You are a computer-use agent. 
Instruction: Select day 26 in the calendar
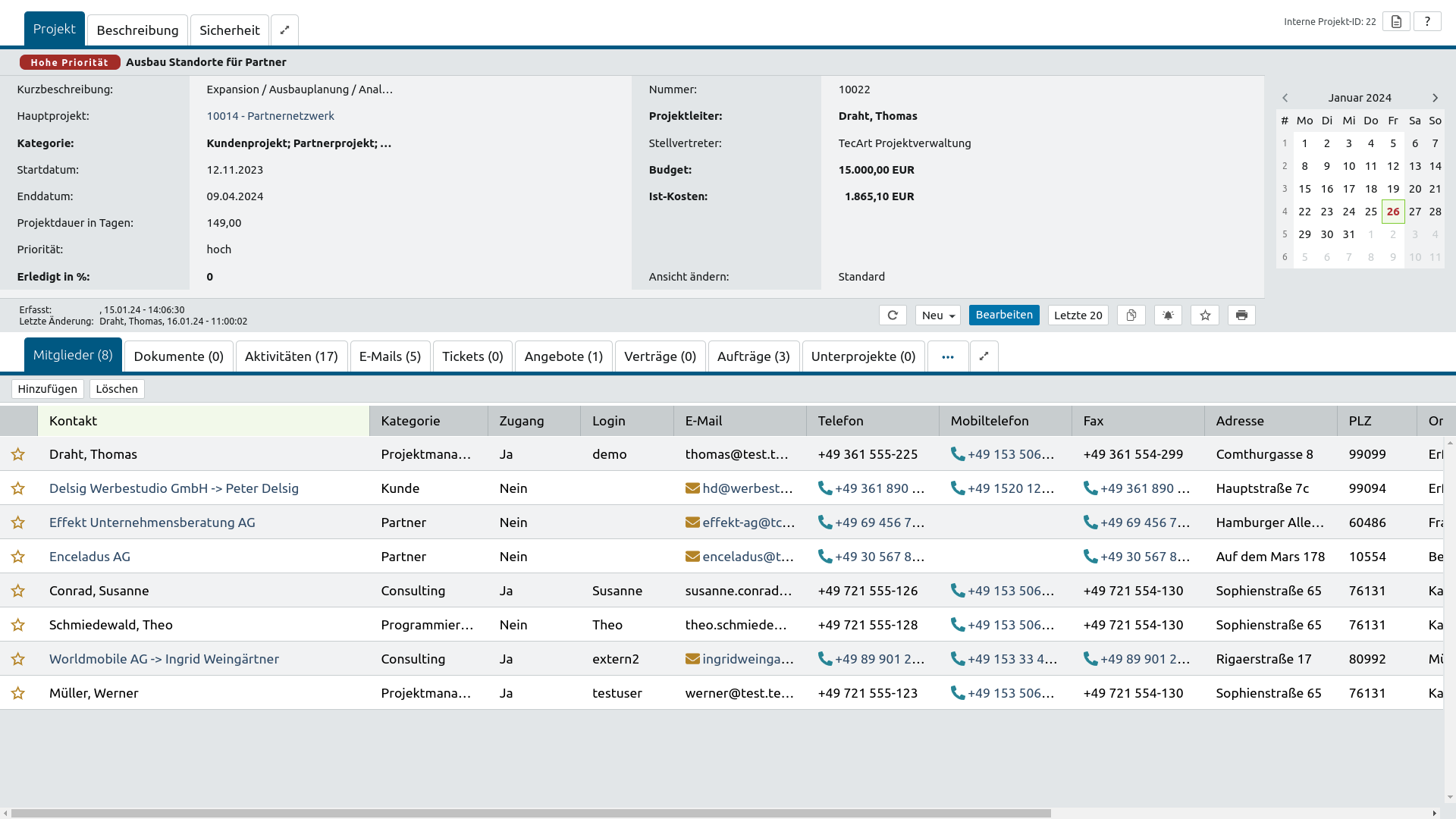pyautogui.click(x=1393, y=212)
